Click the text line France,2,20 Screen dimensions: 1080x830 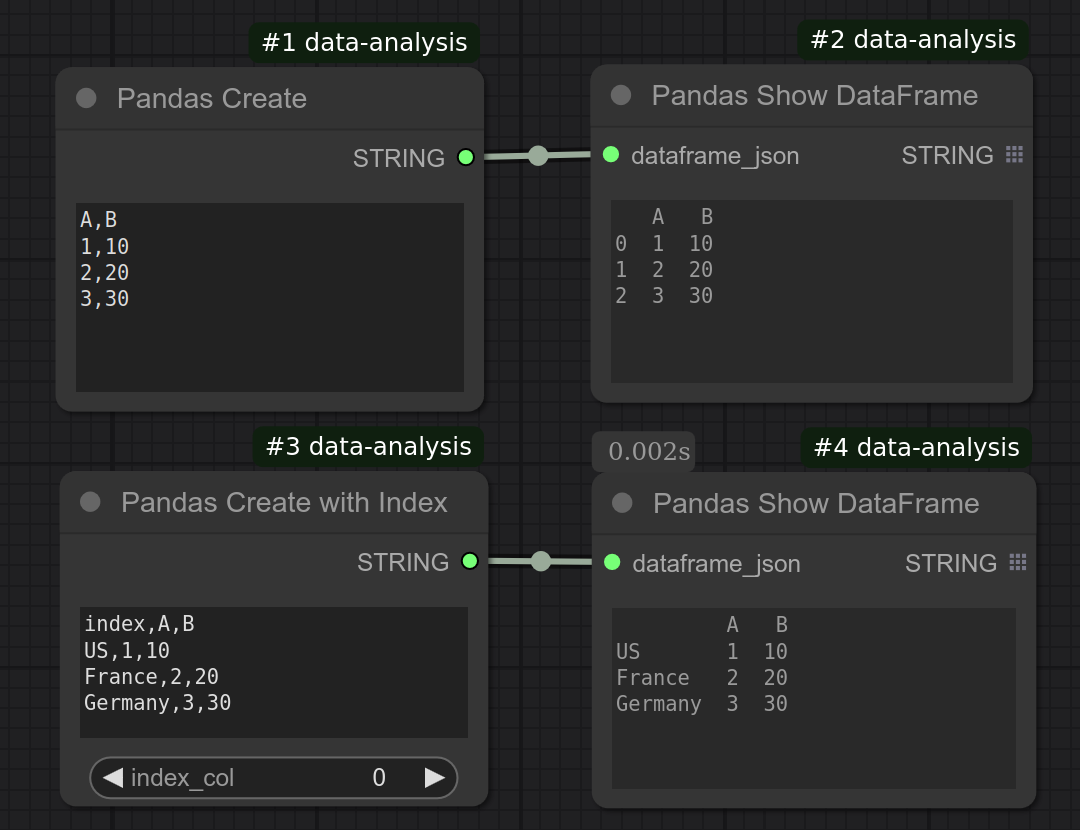point(151,676)
